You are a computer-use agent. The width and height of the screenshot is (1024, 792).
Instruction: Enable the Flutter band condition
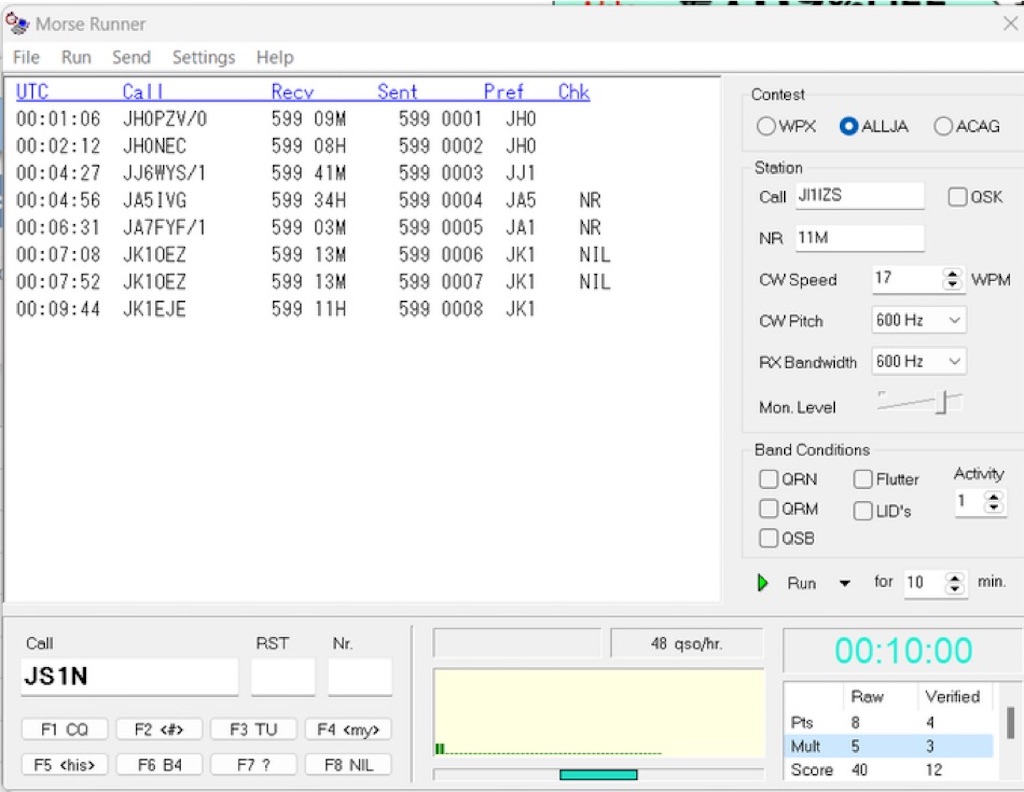tap(863, 479)
